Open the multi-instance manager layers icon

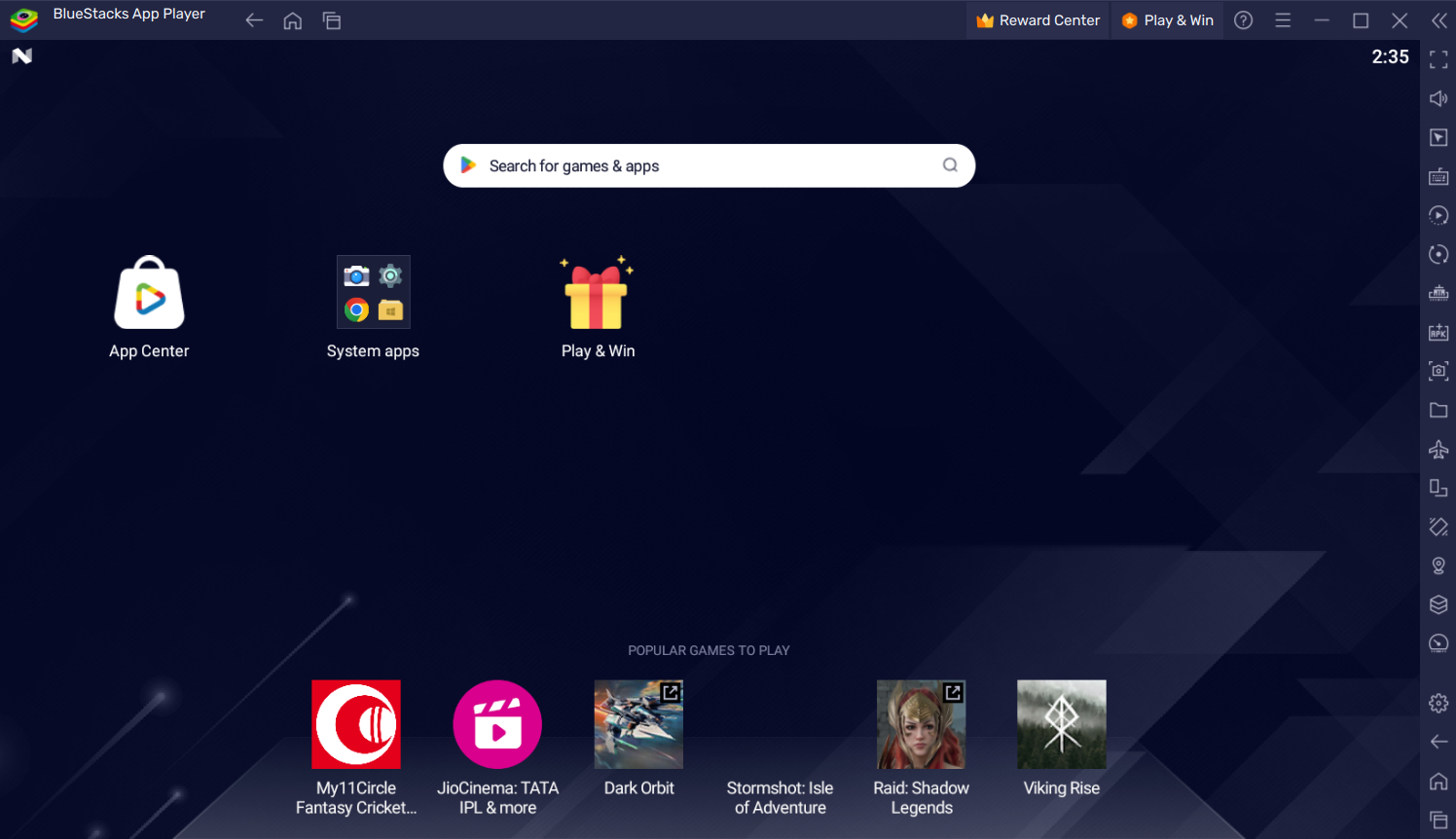point(1438,605)
